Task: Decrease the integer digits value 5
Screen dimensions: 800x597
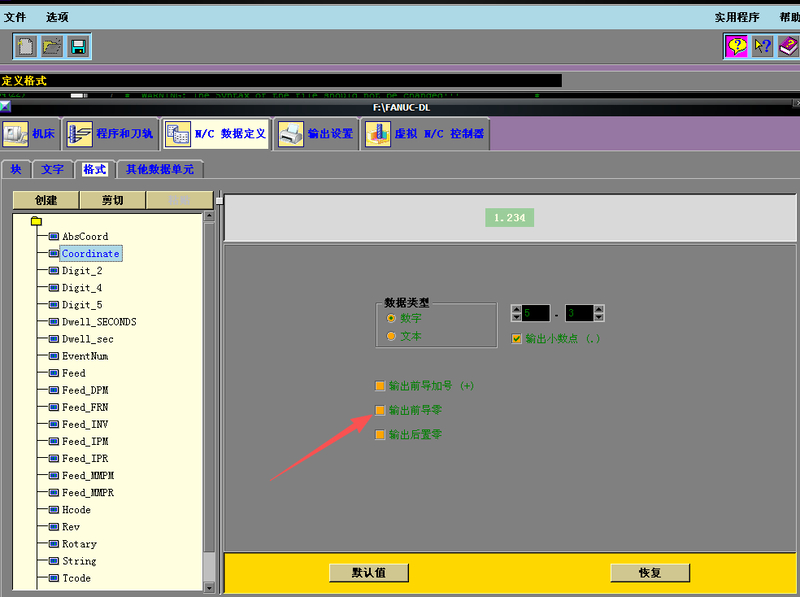Action: (x=516, y=317)
